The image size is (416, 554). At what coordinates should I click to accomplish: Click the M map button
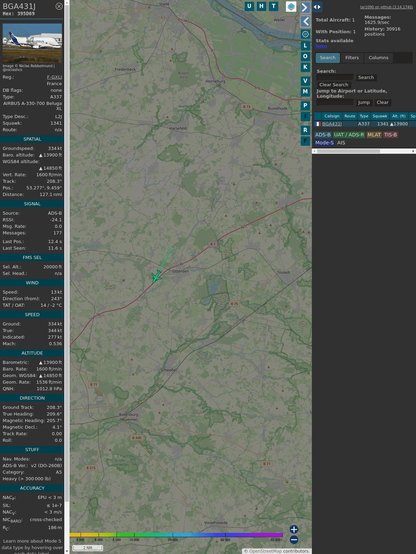[x=305, y=92]
